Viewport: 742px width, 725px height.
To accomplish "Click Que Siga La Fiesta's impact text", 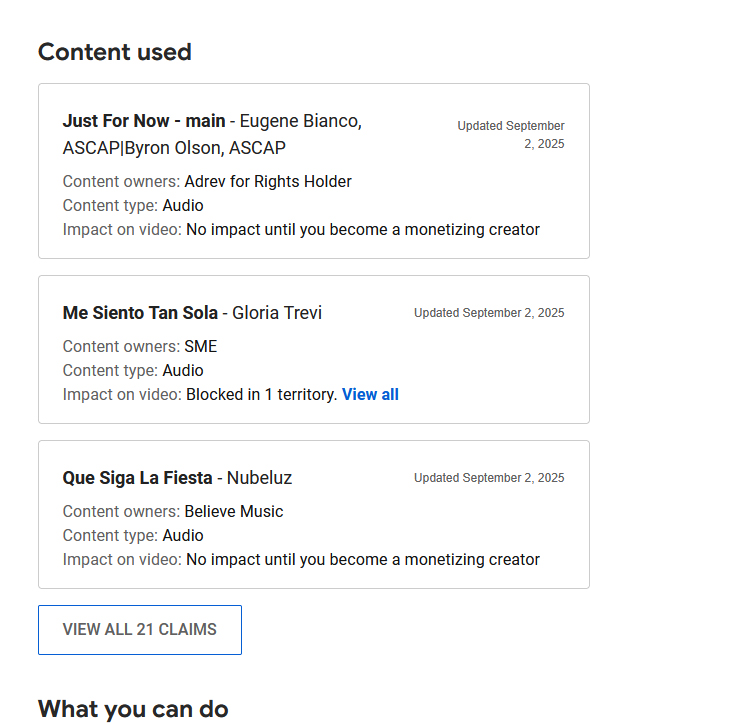I will pyautogui.click(x=363, y=560).
